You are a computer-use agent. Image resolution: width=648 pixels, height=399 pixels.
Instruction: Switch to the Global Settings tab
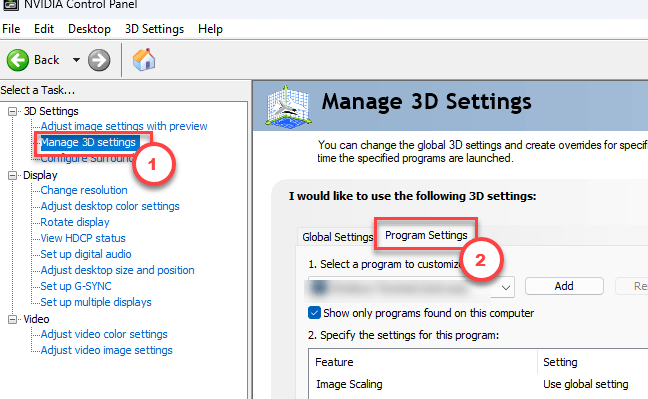click(x=337, y=237)
